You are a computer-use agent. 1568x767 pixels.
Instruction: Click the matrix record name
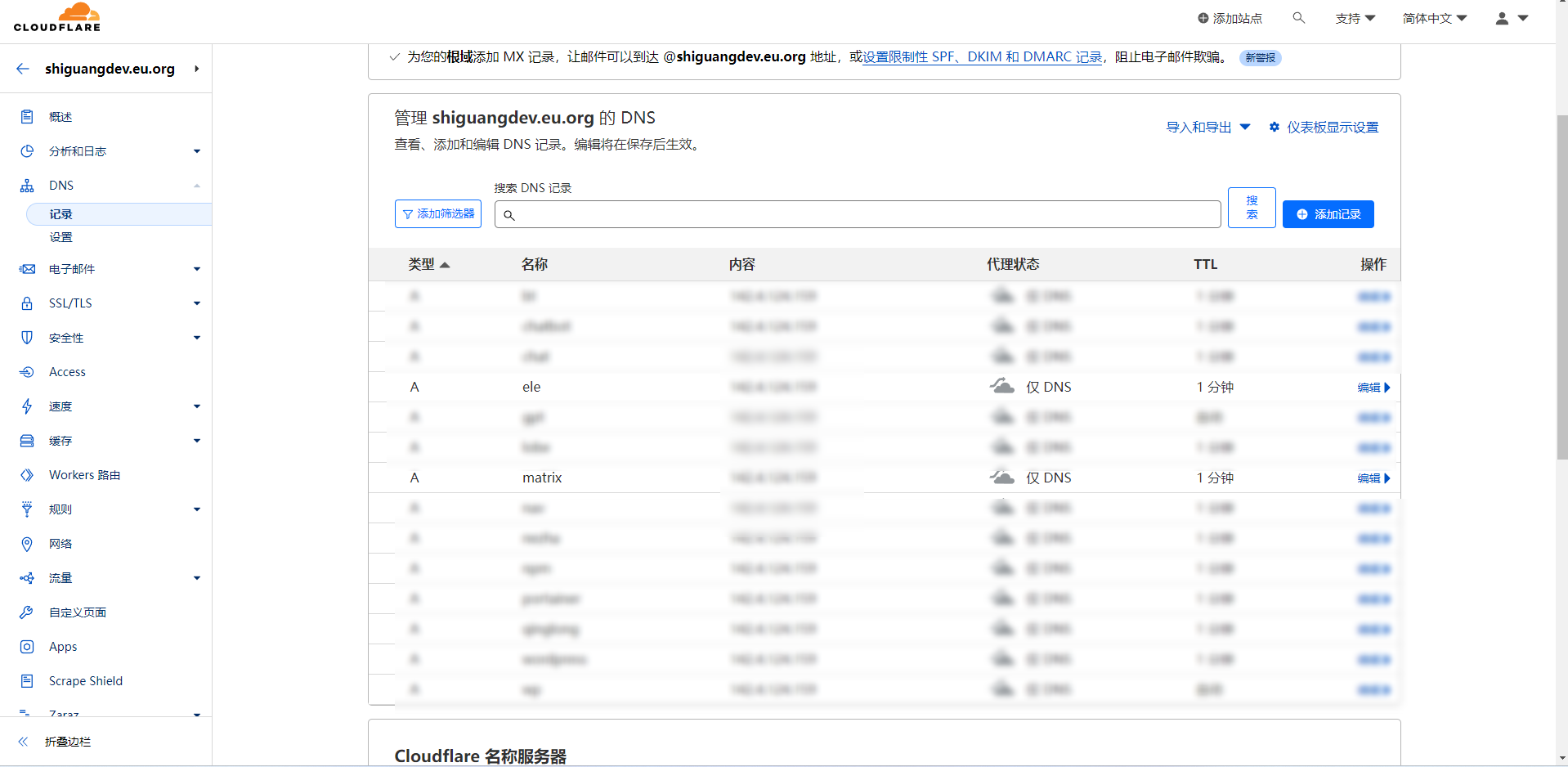pos(542,478)
